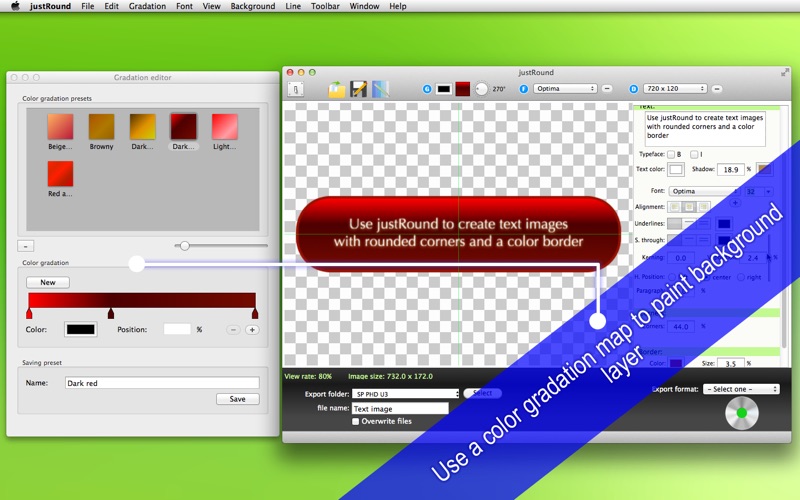Open the Apple menu
Viewport: 800px width, 500px height.
click(x=15, y=6)
